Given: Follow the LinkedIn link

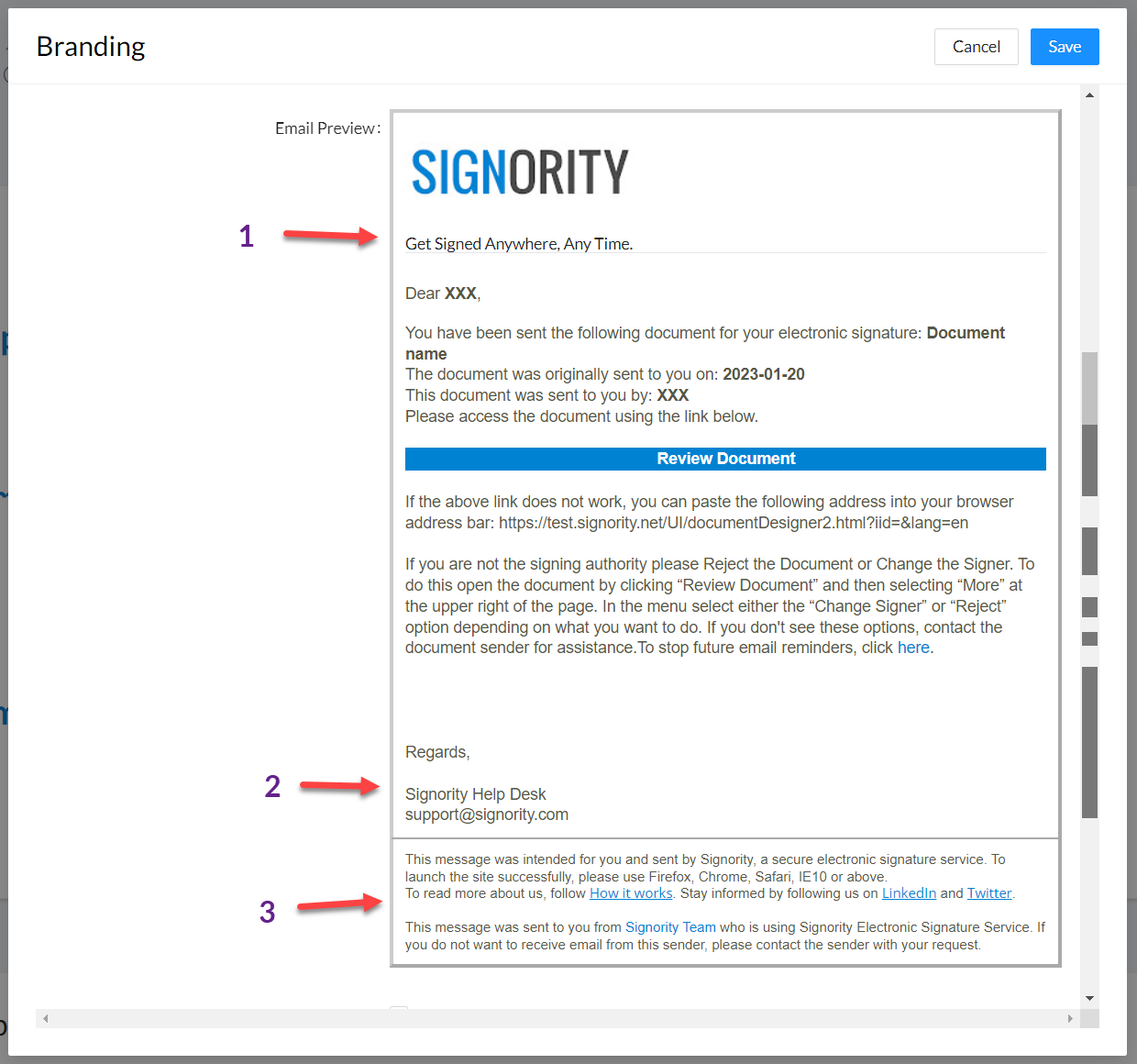Looking at the screenshot, I should point(909,893).
